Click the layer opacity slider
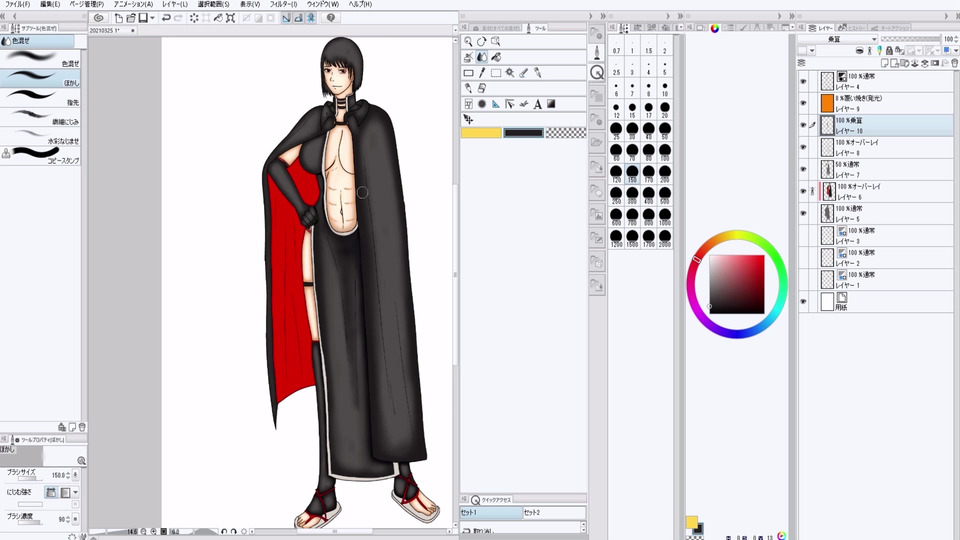960x540 pixels. pyautogui.click(x=909, y=39)
